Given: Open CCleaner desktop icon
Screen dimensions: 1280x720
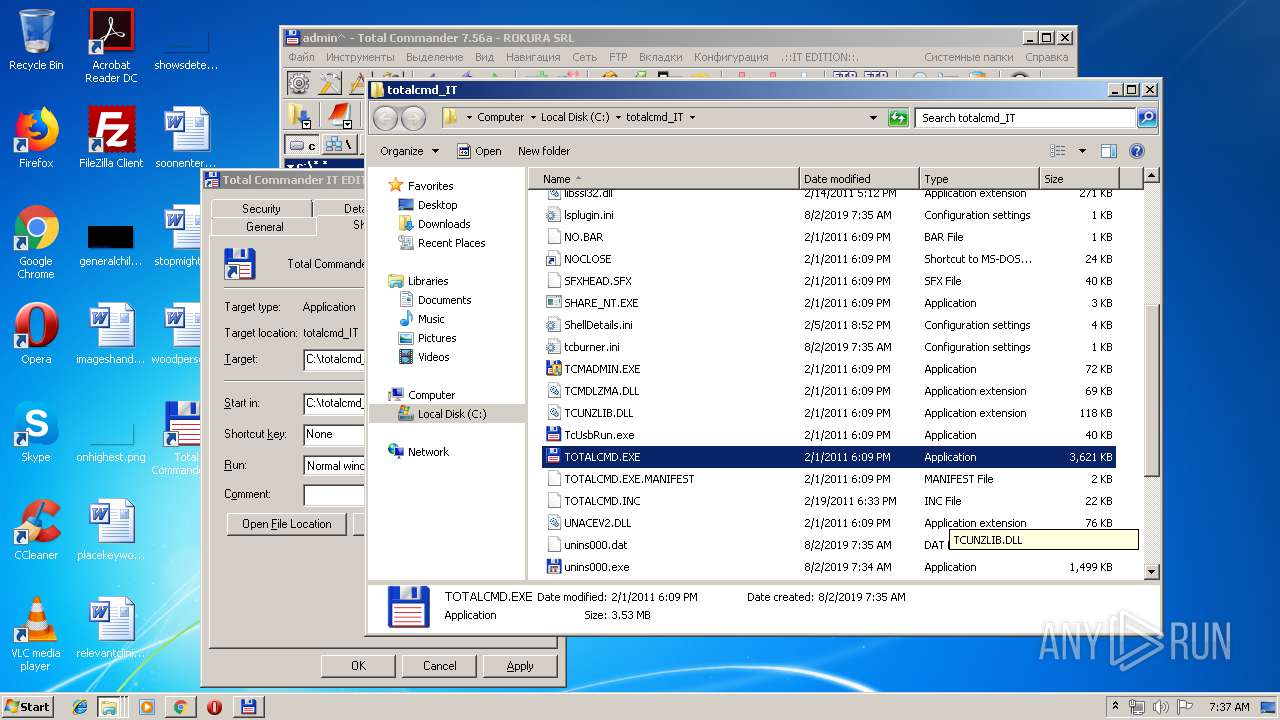Looking at the screenshot, I should 36,530.
